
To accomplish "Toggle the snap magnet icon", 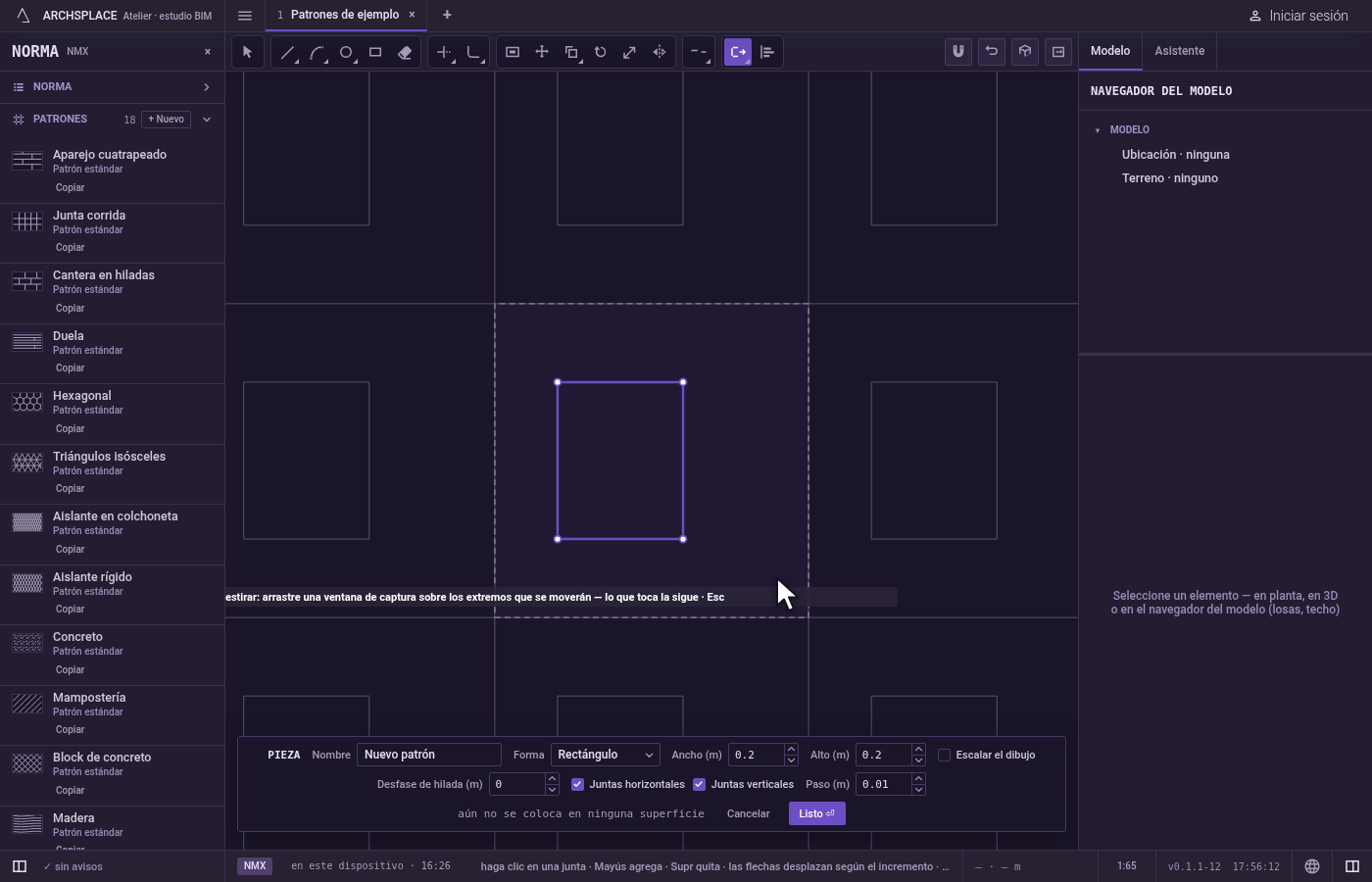I will (x=958, y=52).
